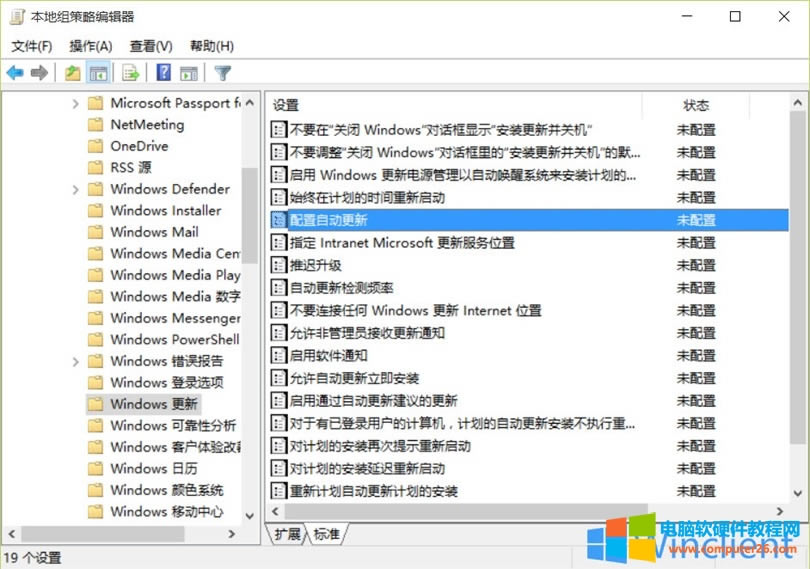Select Windows Media Player tree item

pyautogui.click(x=175, y=275)
